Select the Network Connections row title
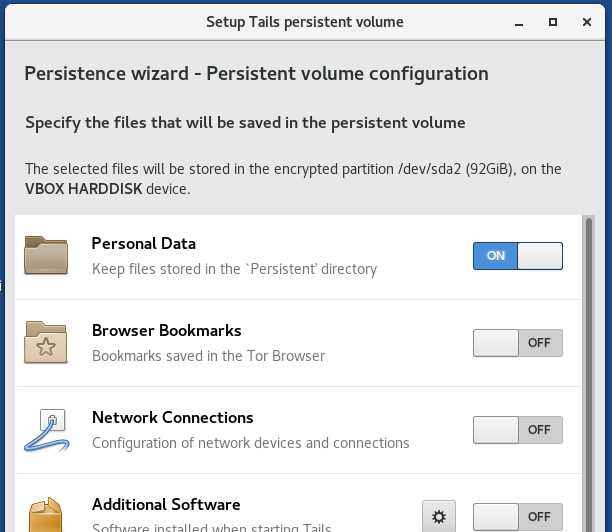 [173, 418]
